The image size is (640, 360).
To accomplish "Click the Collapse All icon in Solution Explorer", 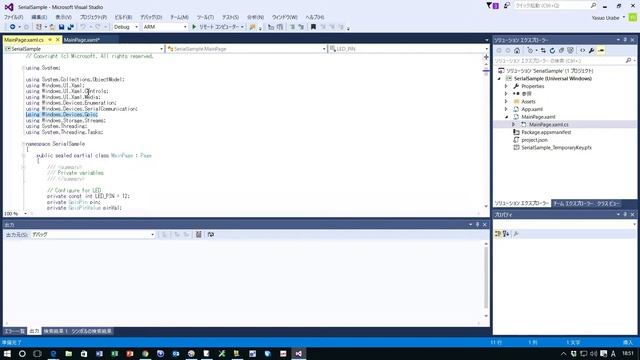I will click(561, 51).
